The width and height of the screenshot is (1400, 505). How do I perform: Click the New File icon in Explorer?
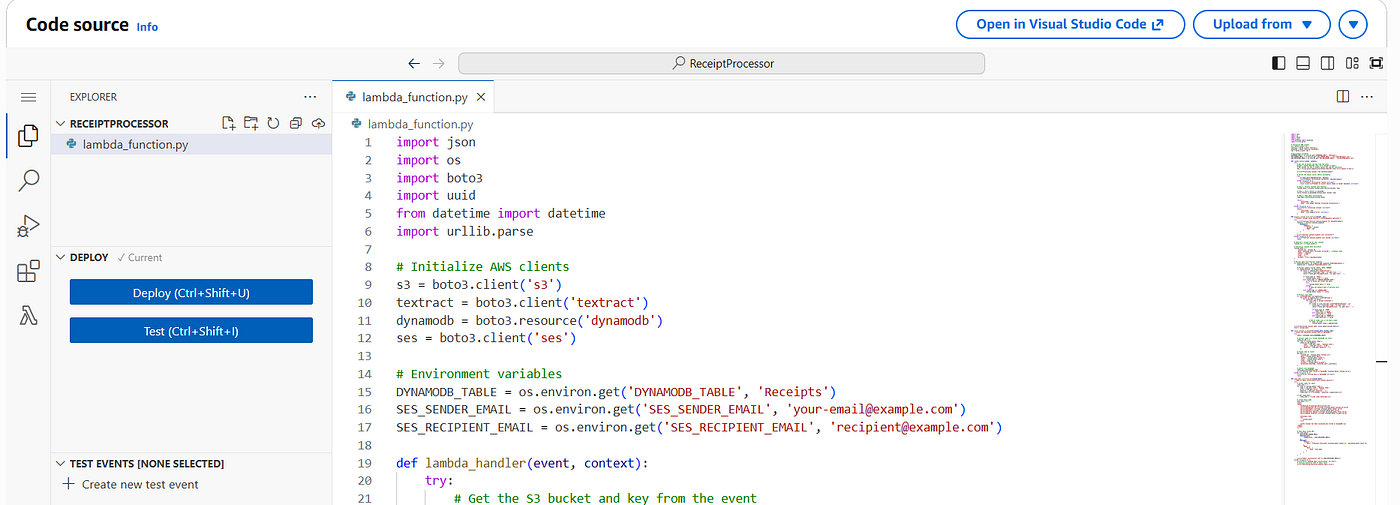tap(229, 123)
